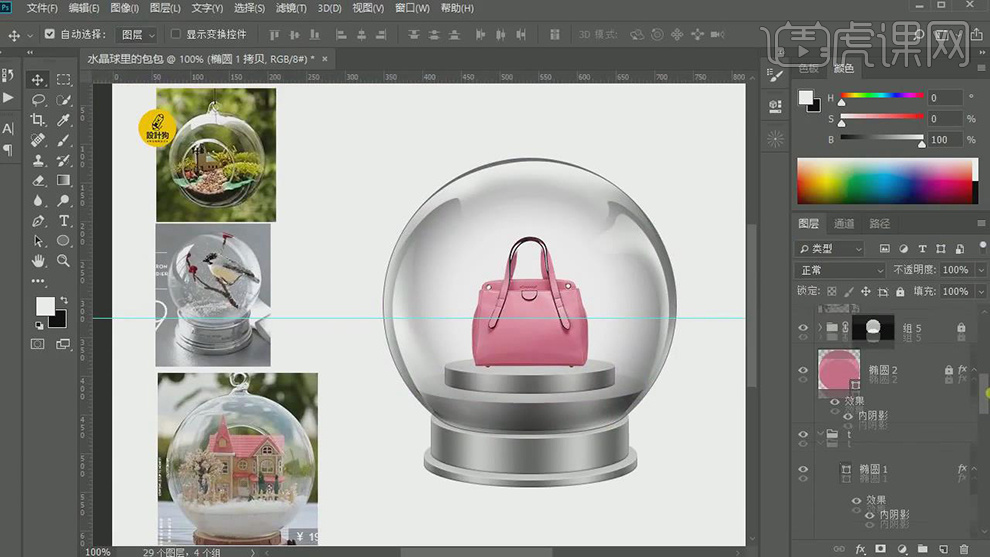990x557 pixels.
Task: Select the Clone Stamp tool
Action: pyautogui.click(x=38, y=160)
